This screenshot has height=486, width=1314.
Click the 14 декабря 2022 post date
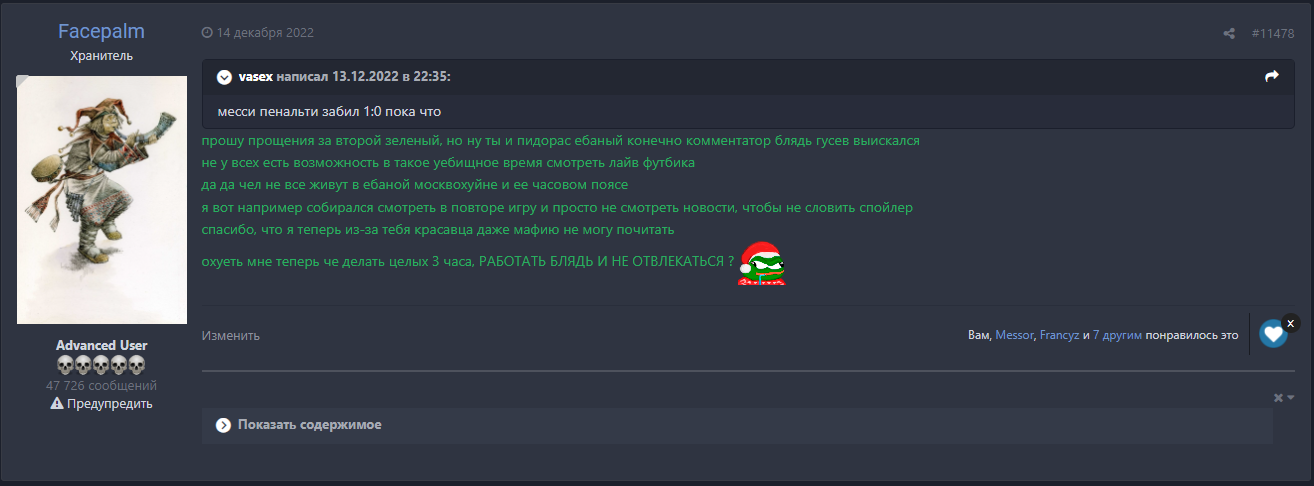(265, 33)
